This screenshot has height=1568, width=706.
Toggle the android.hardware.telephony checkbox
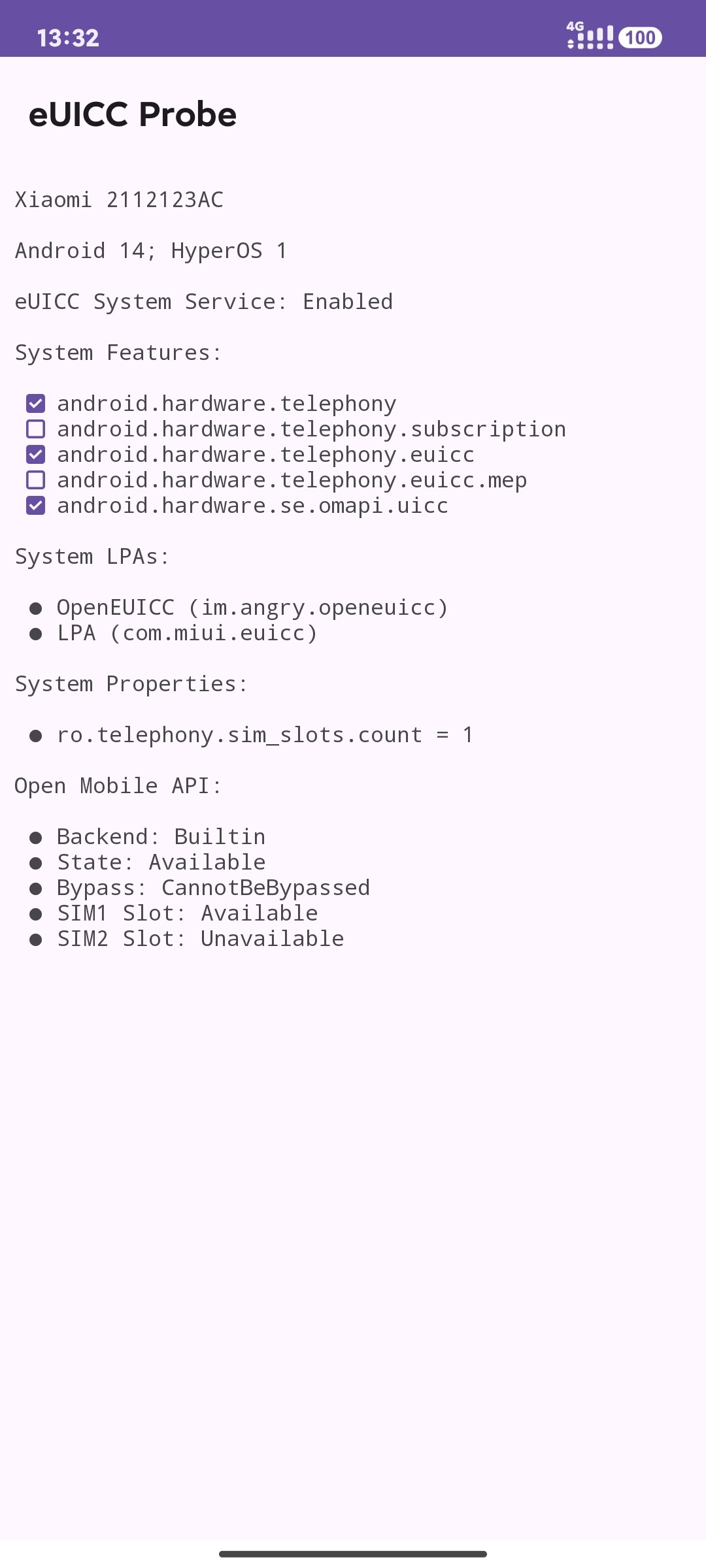tap(36, 404)
